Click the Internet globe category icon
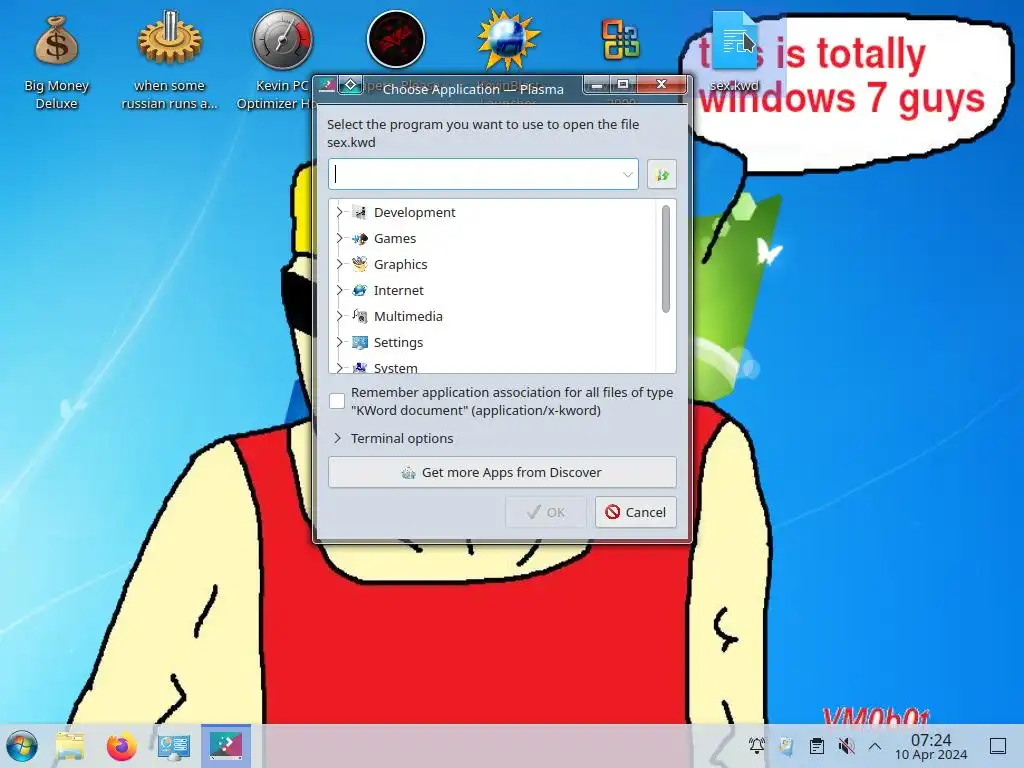 (x=360, y=290)
